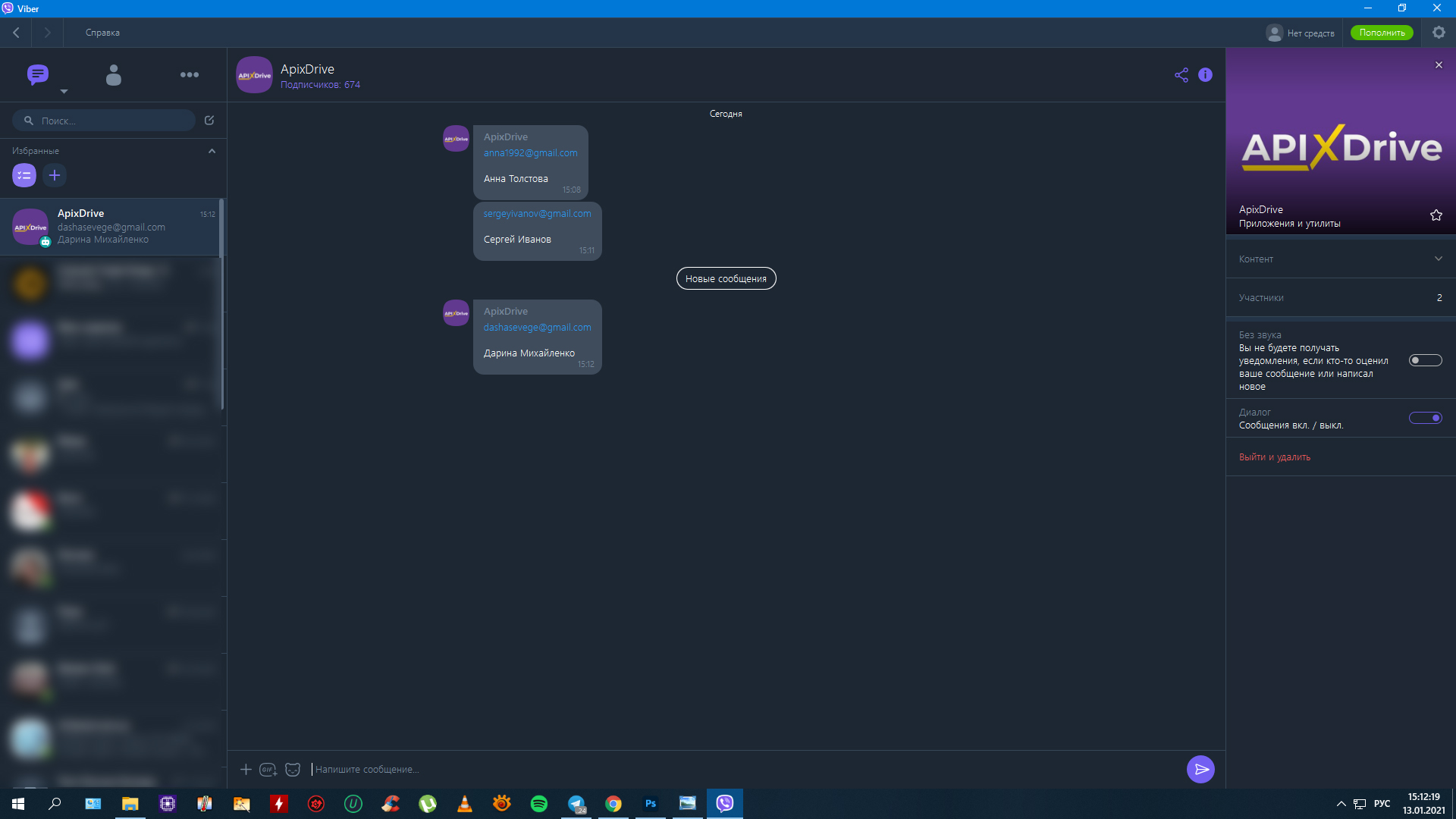Select the ApixDrive chat in the list
The width and height of the screenshot is (1456, 819).
(x=110, y=226)
